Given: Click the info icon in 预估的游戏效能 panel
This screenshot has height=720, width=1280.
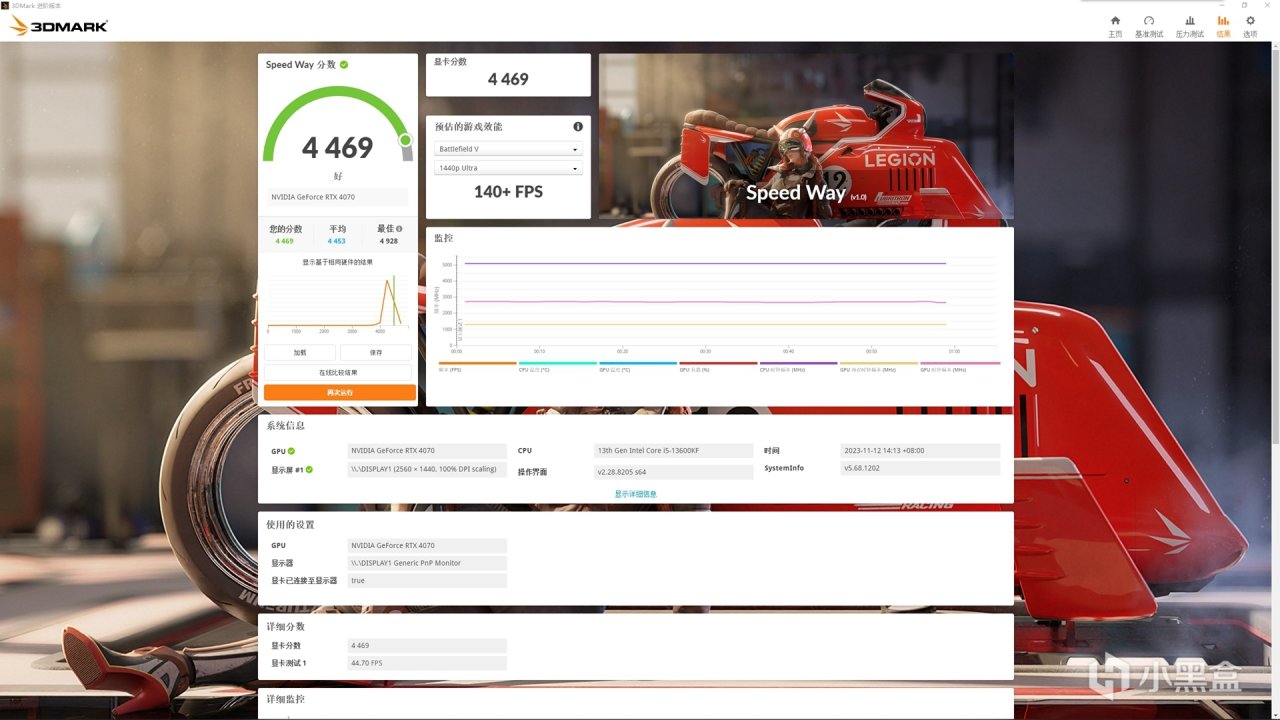Looking at the screenshot, I should pyautogui.click(x=578, y=127).
